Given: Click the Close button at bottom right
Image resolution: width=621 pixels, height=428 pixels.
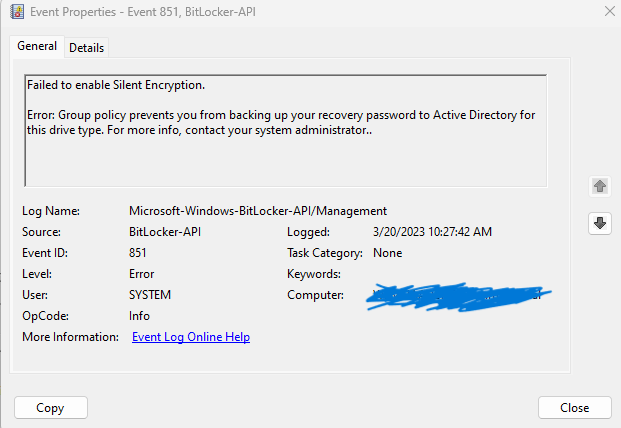Looking at the screenshot, I should [x=574, y=408].
